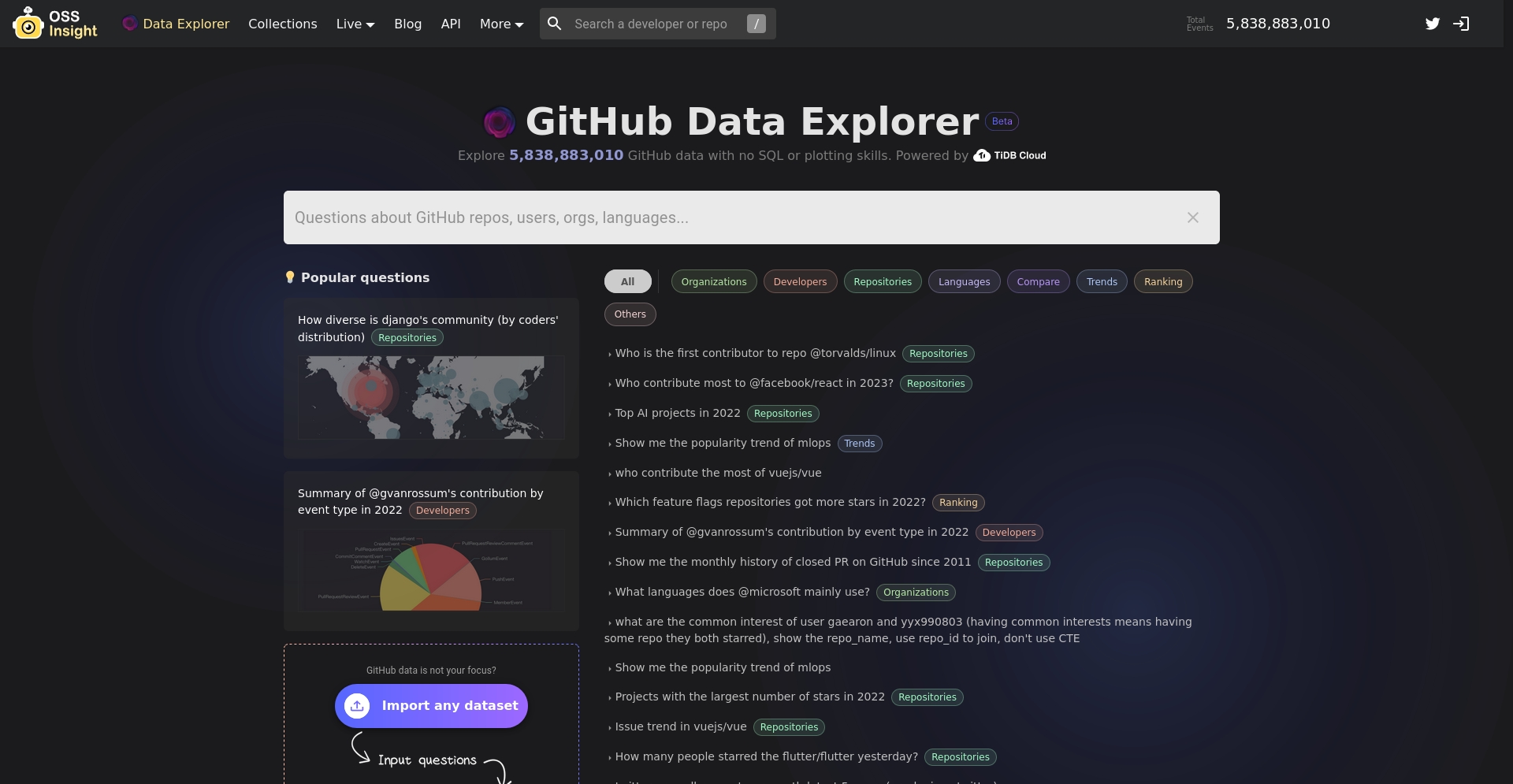Filter questions by Trends tag
Viewport: 1513px width, 784px height.
coord(1102,281)
